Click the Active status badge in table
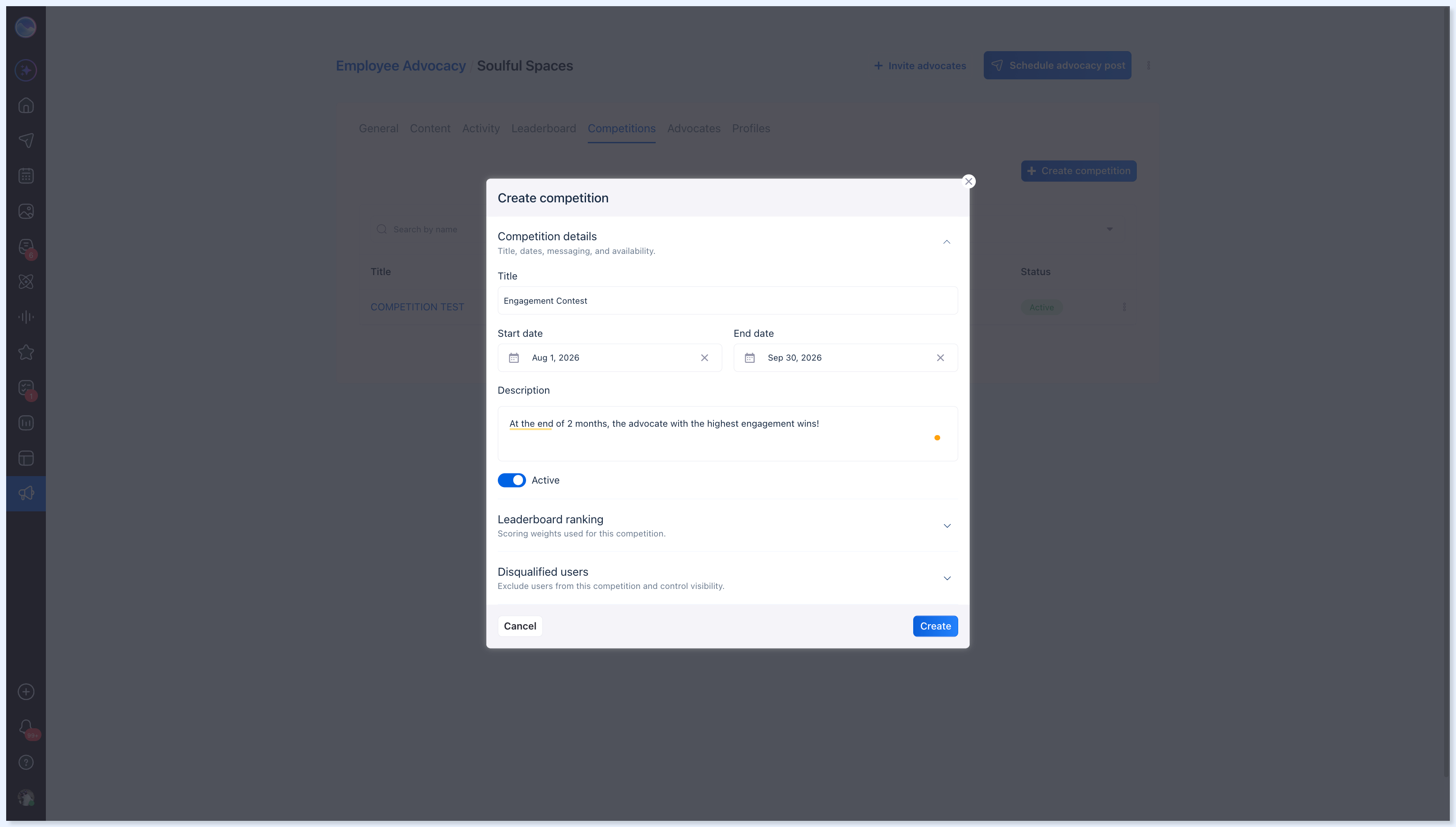1456x827 pixels. click(x=1042, y=307)
